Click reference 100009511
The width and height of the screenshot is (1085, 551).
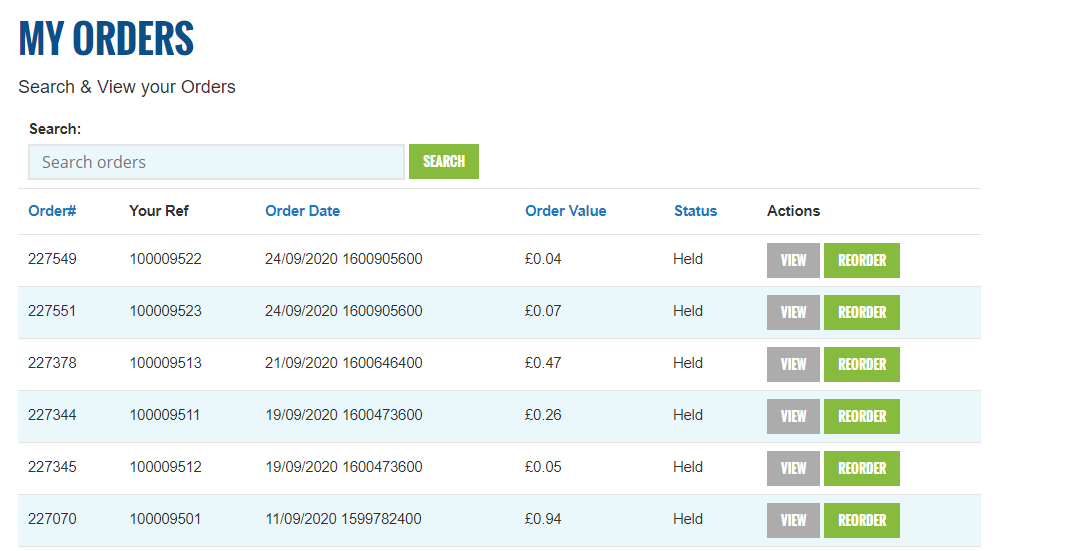[165, 415]
